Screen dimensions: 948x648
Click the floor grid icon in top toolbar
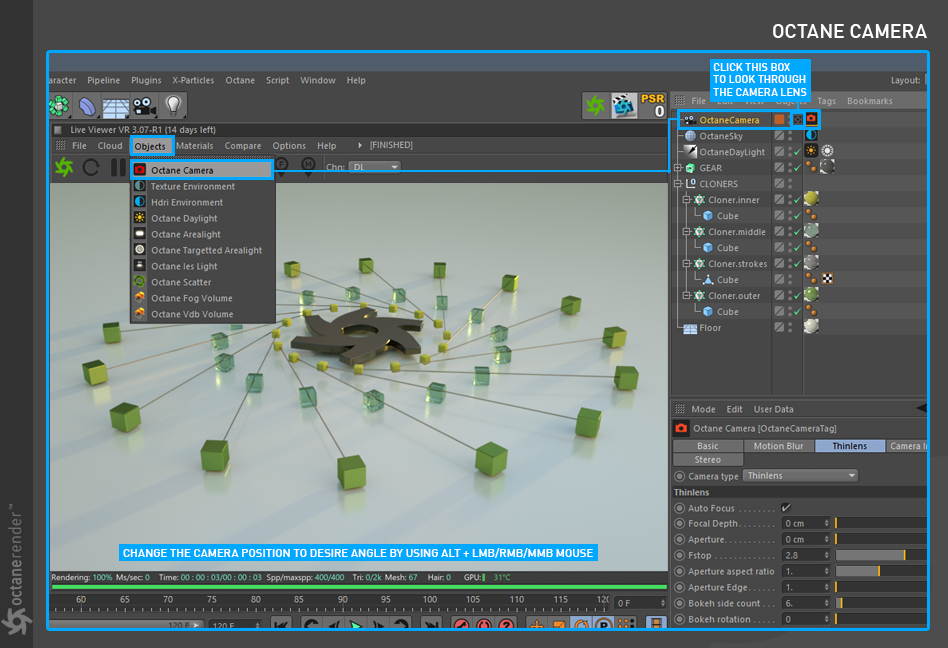116,106
